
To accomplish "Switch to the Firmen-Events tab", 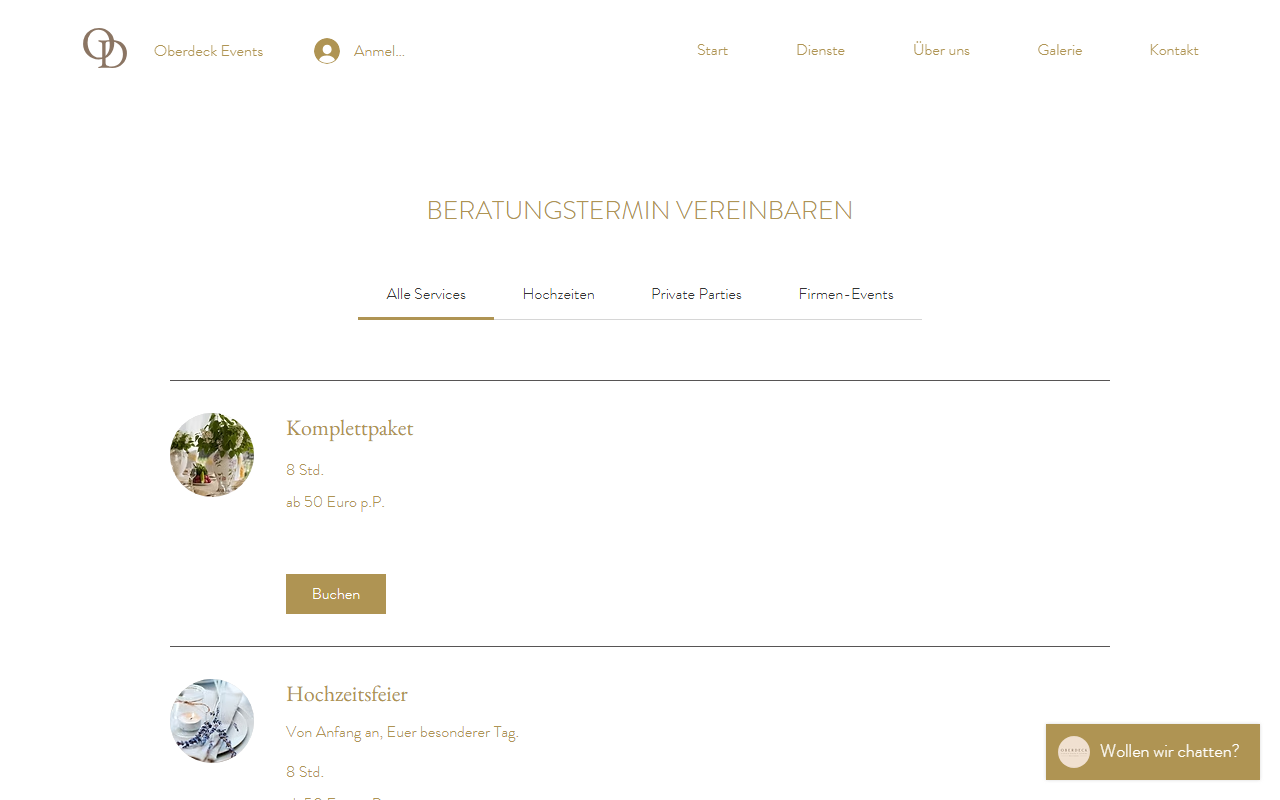I will [x=846, y=295].
